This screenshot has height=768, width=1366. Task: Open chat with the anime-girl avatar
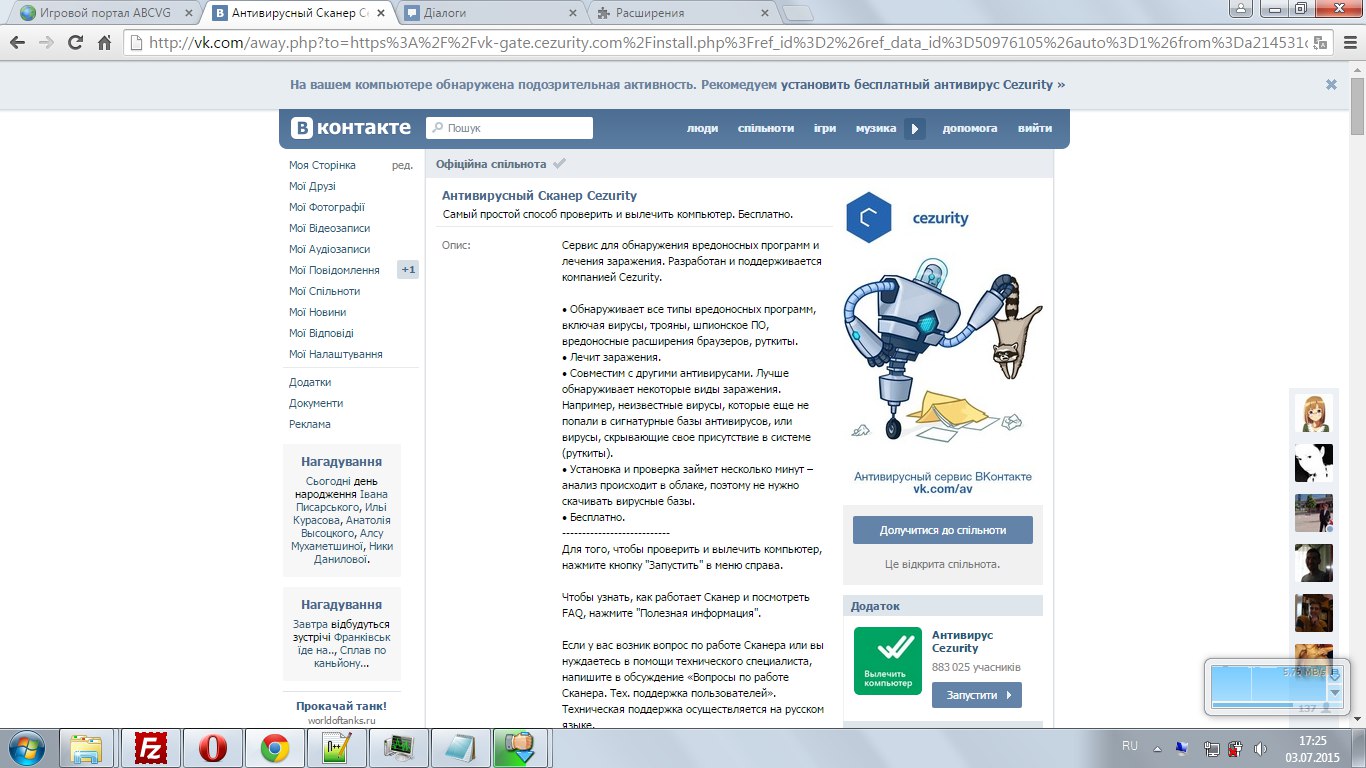point(1314,413)
